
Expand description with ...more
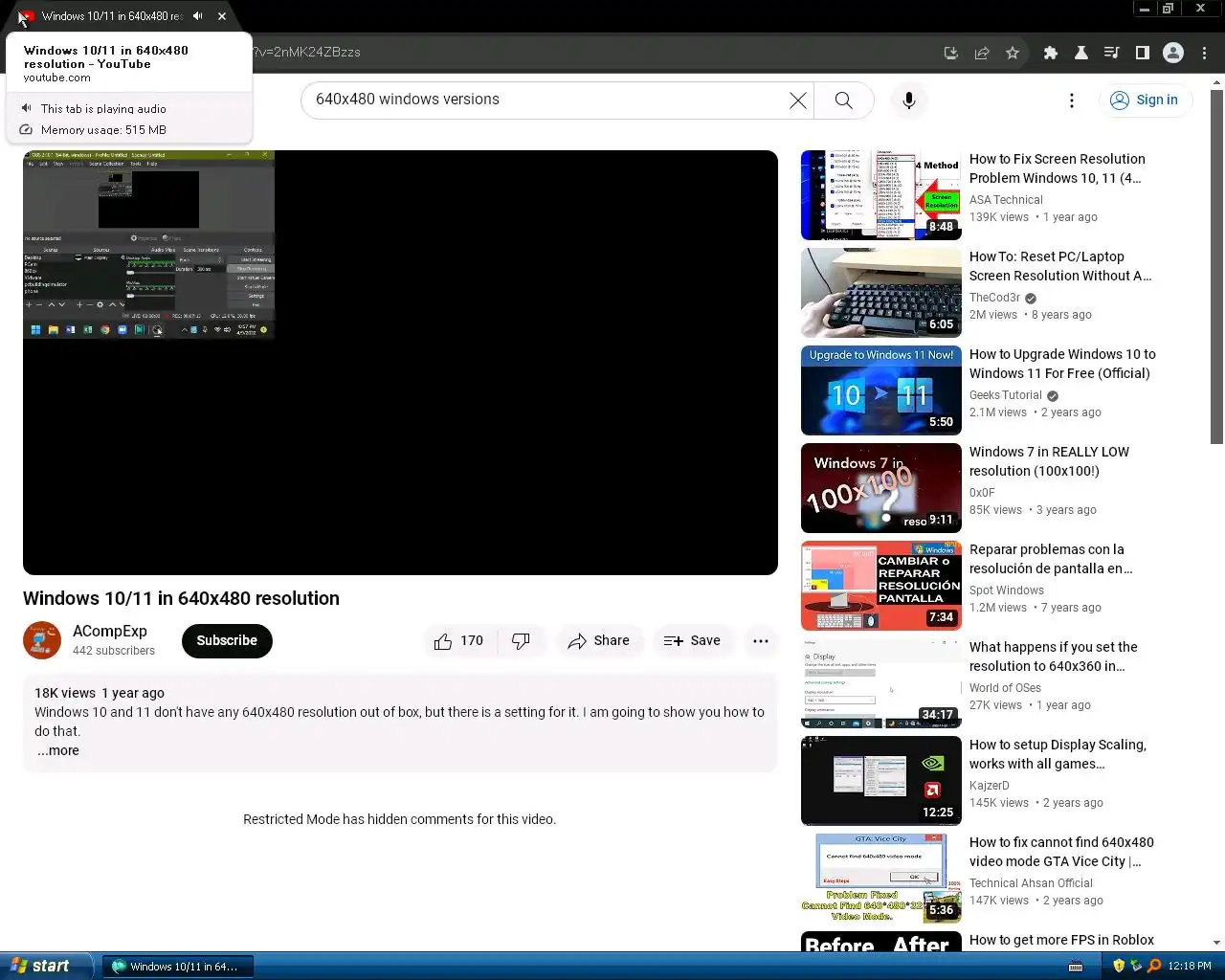(x=58, y=750)
